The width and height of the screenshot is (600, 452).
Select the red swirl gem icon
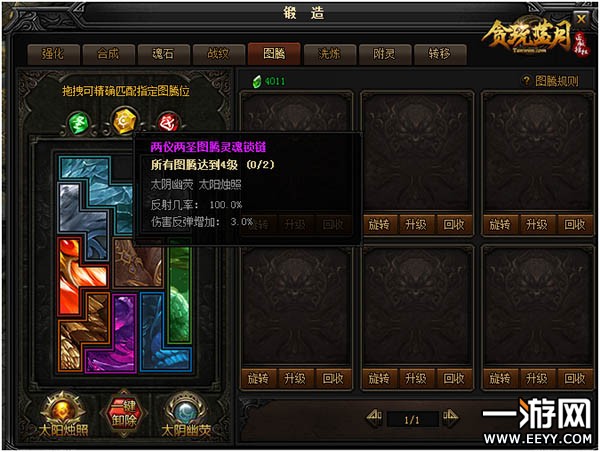(168, 122)
